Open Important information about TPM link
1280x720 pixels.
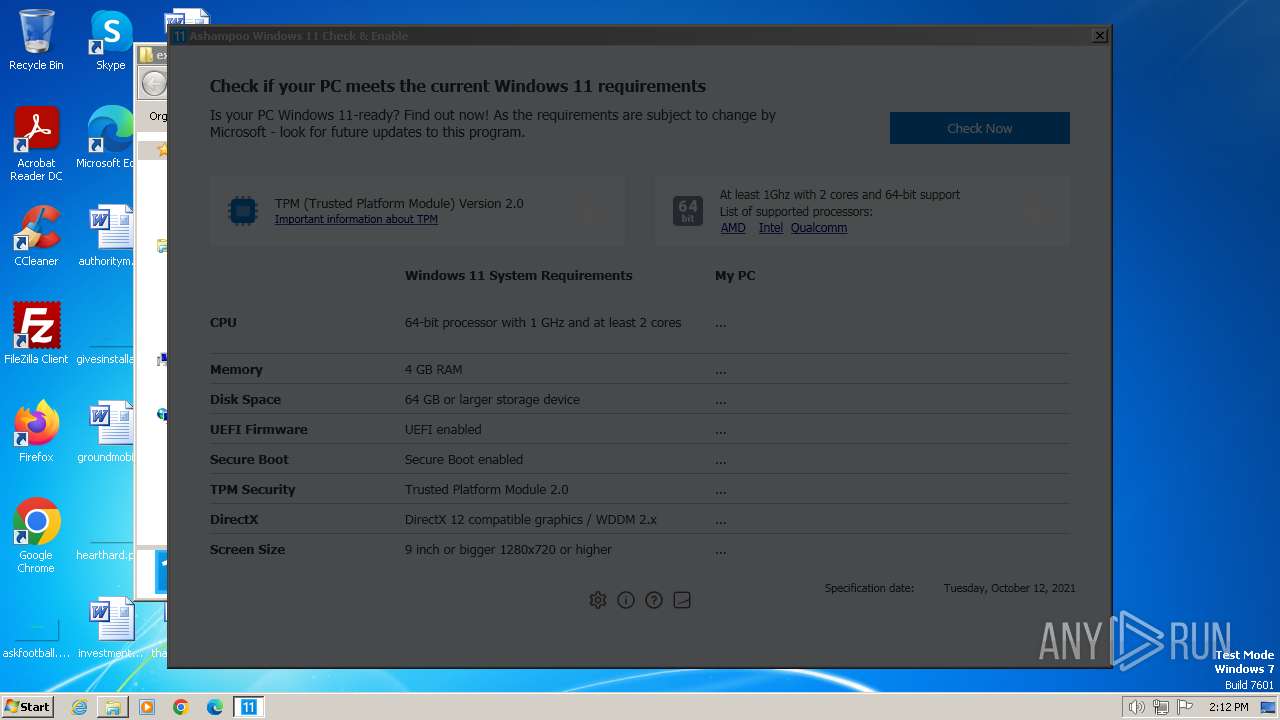pos(356,219)
